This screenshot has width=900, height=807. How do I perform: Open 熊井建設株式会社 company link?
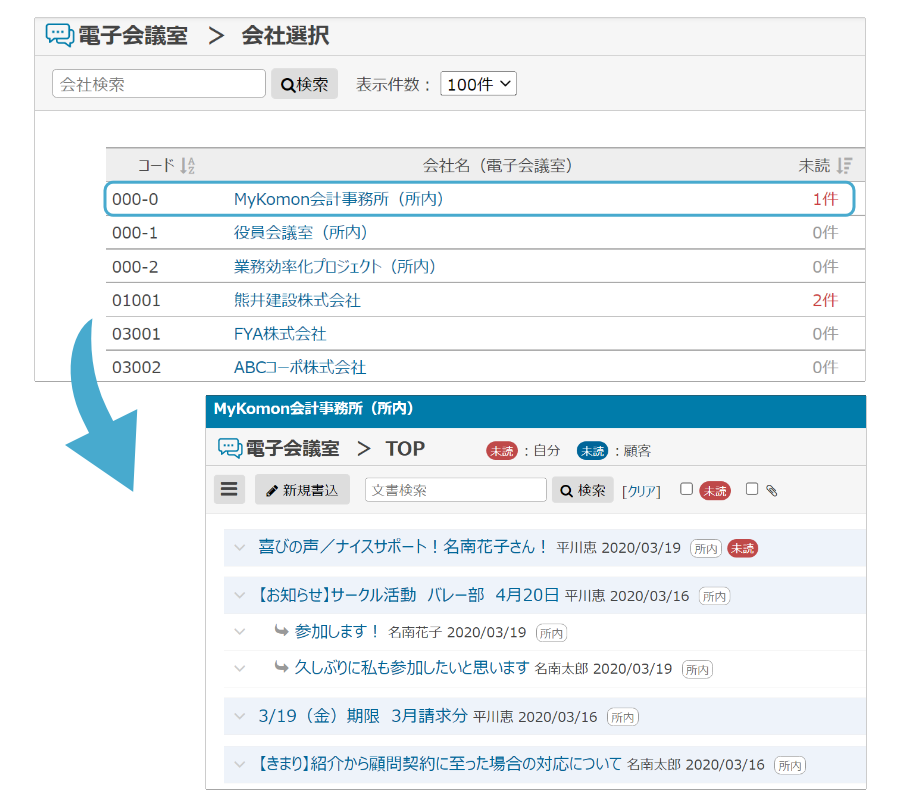(297, 300)
